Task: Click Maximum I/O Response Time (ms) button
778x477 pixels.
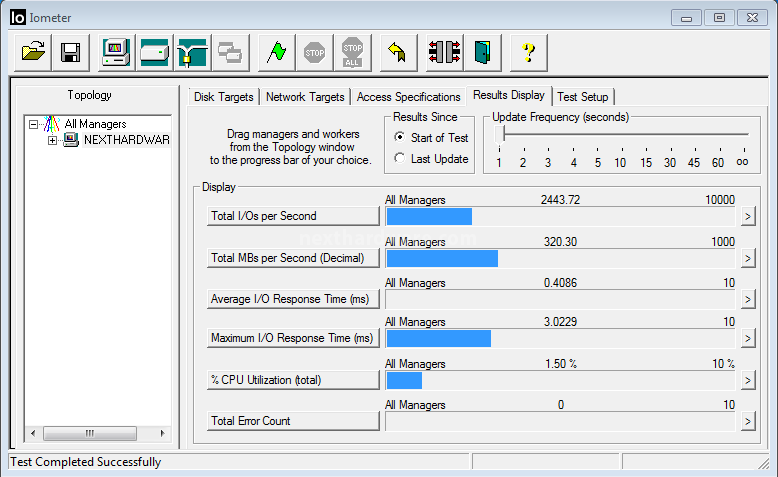Action: pyautogui.click(x=293, y=338)
